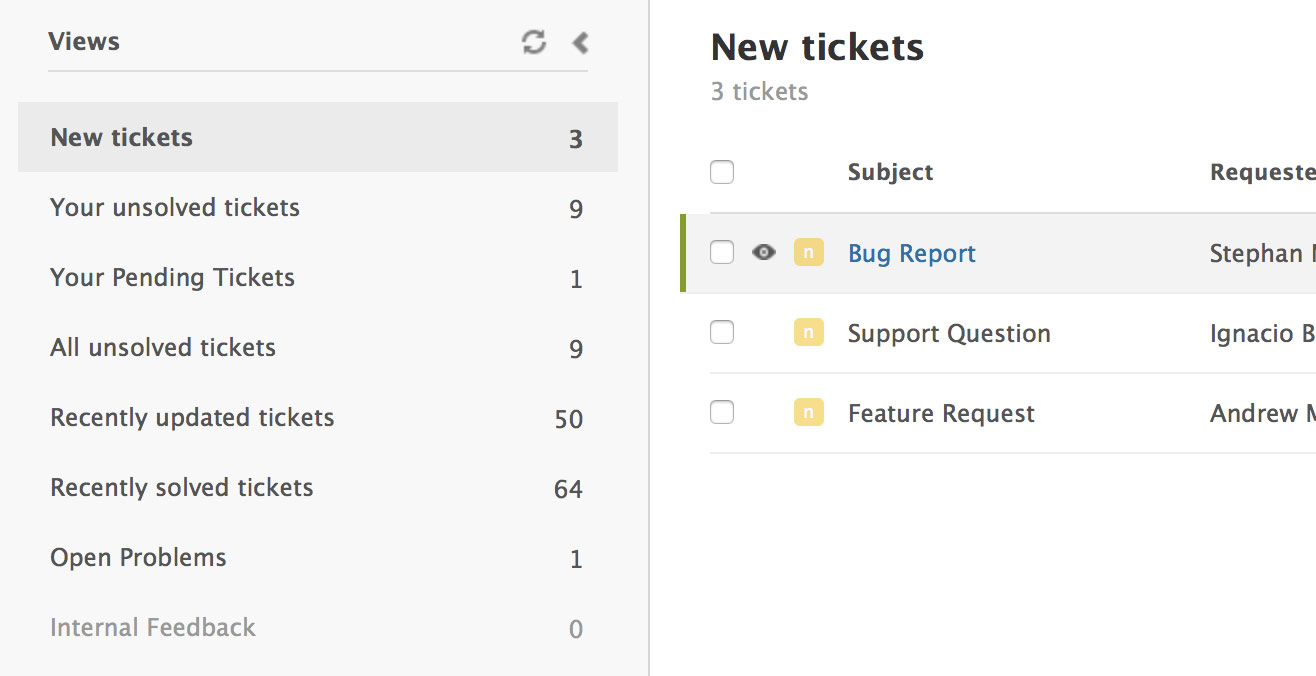Click the 'n' badge beside Feature Request

click(x=809, y=412)
